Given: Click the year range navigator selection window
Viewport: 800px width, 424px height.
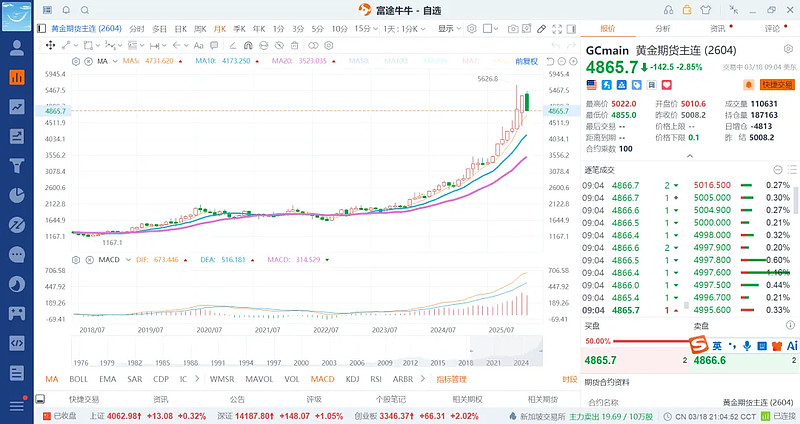Looking at the screenshot, I should click(x=506, y=351).
